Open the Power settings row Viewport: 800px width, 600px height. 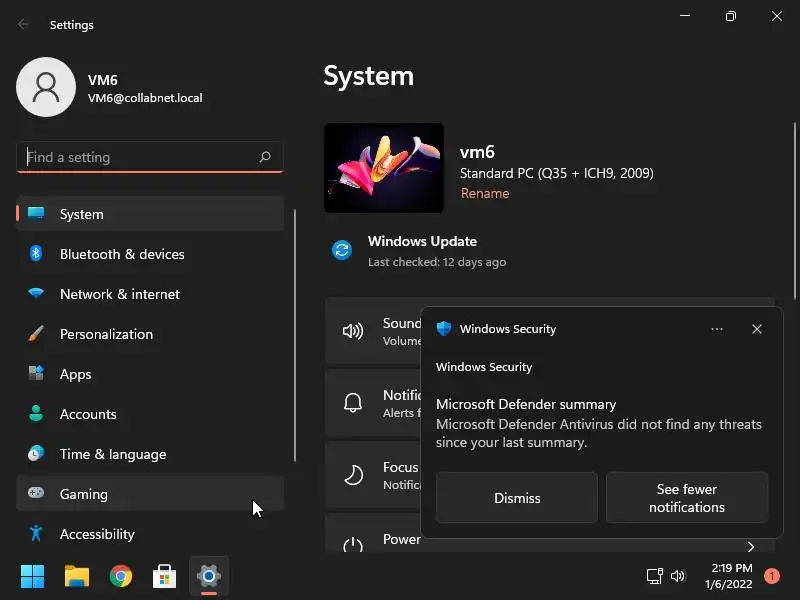549,534
